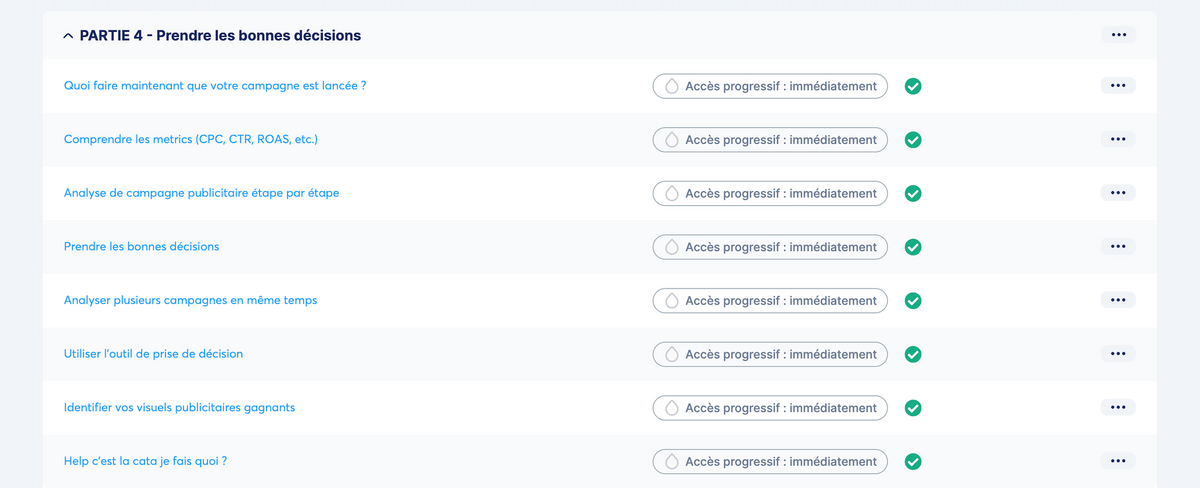Open three-dot menu for 'Help c'est la cata' lesson
The image size is (1200, 488).
click(x=1118, y=460)
